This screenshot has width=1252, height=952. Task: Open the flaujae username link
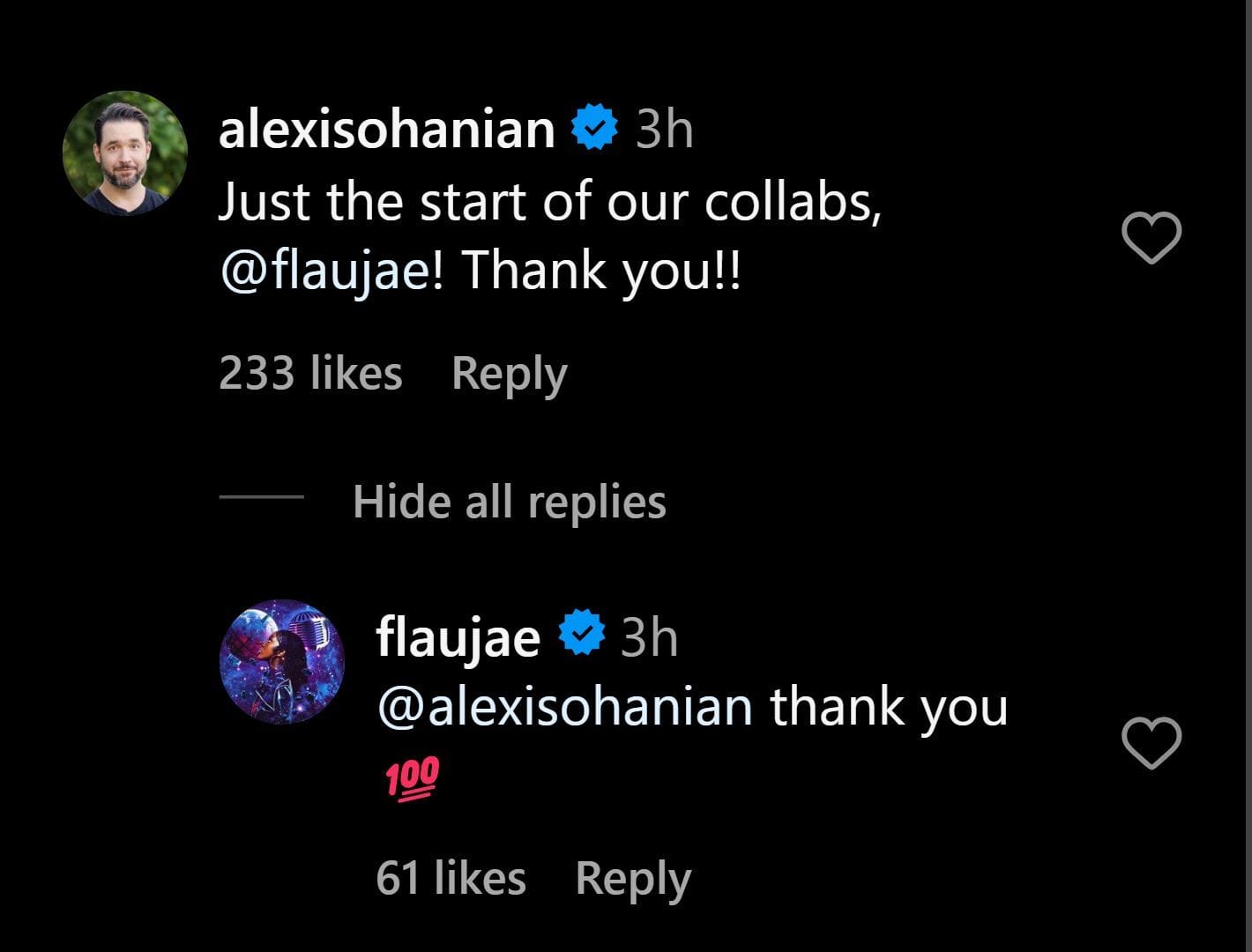point(458,636)
